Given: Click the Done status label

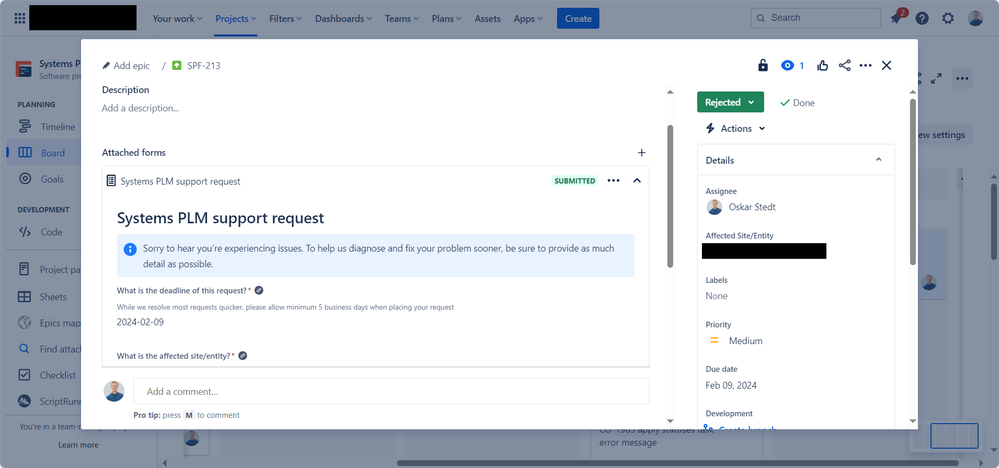Looking at the screenshot, I should [797, 103].
